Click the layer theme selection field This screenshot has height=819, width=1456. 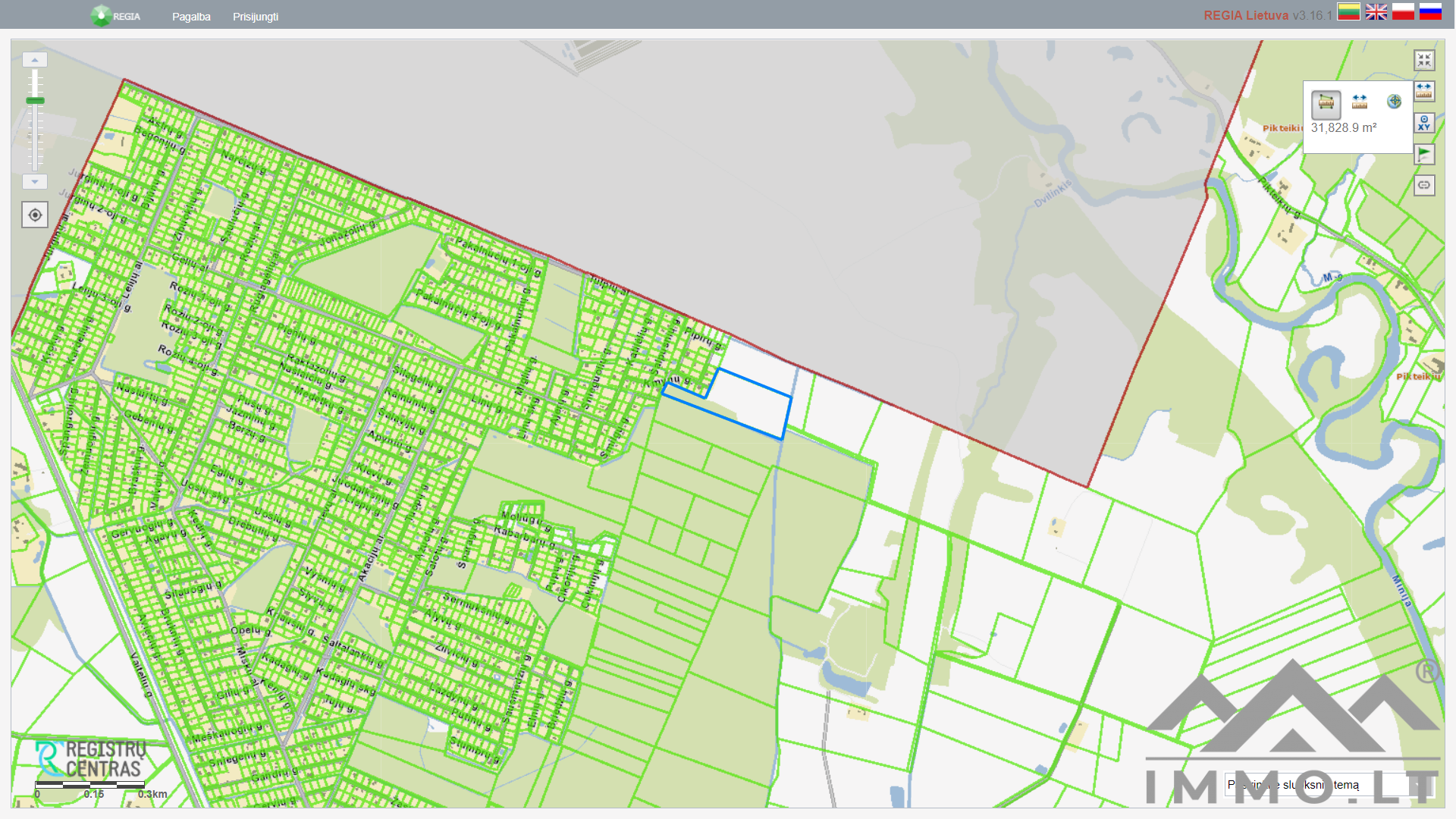point(1327,785)
